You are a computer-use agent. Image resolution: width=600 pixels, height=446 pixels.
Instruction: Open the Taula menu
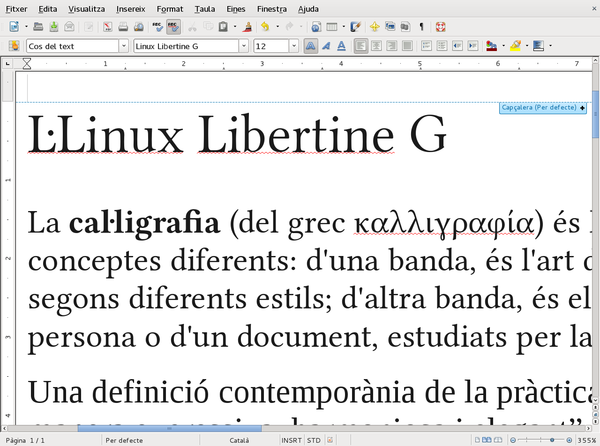pyautogui.click(x=205, y=9)
